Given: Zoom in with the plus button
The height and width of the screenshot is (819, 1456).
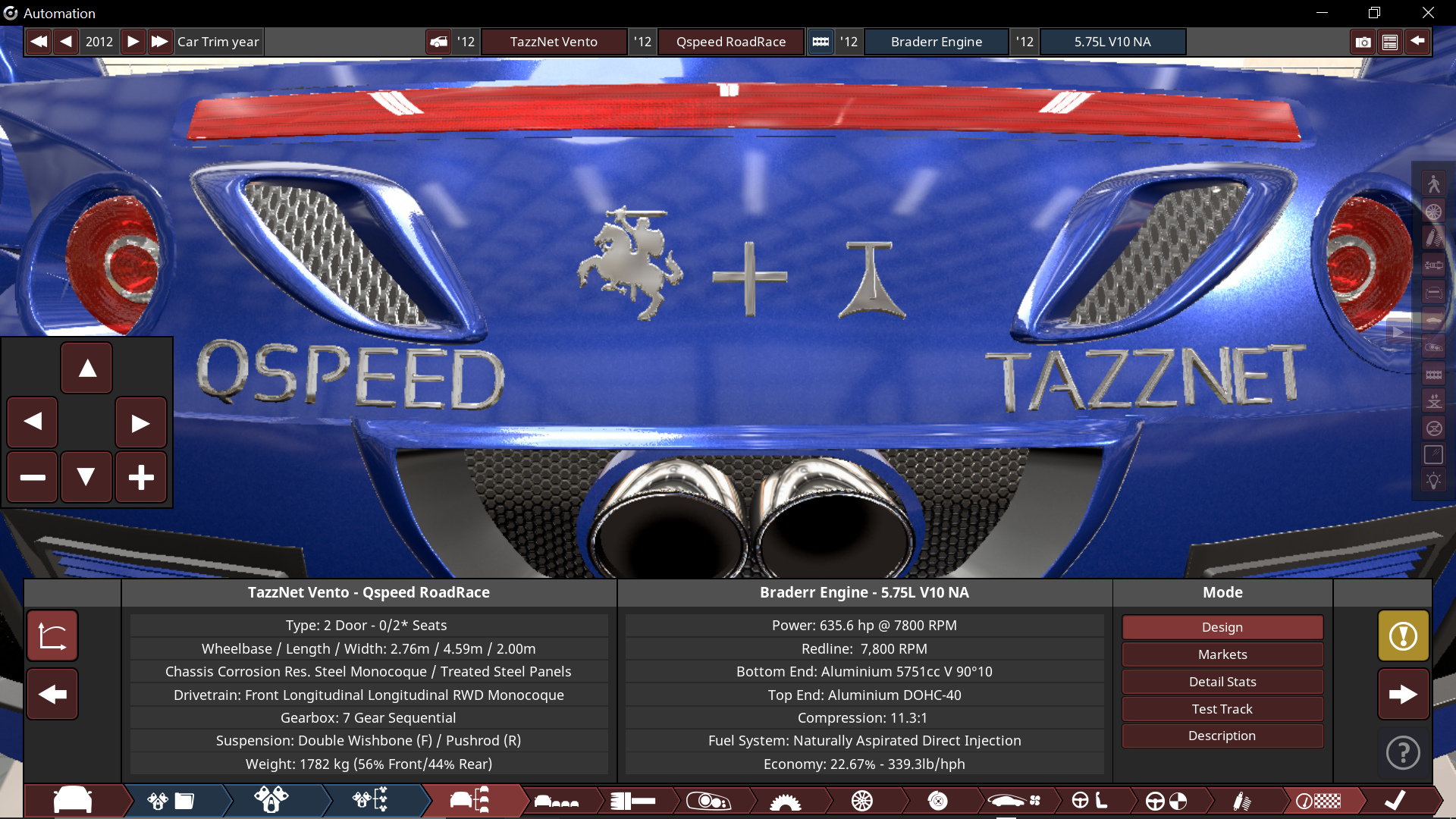Looking at the screenshot, I should pyautogui.click(x=141, y=477).
